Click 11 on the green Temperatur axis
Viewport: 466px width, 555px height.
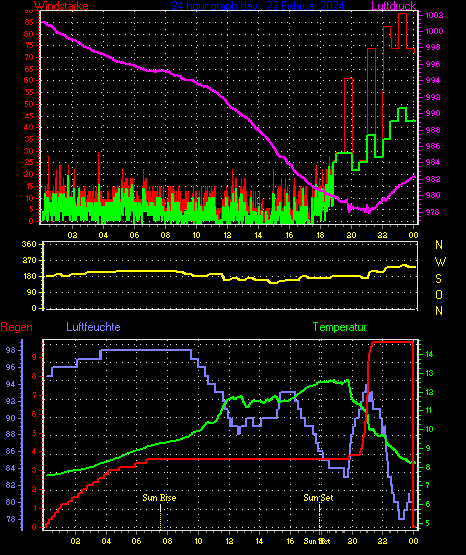(429, 410)
